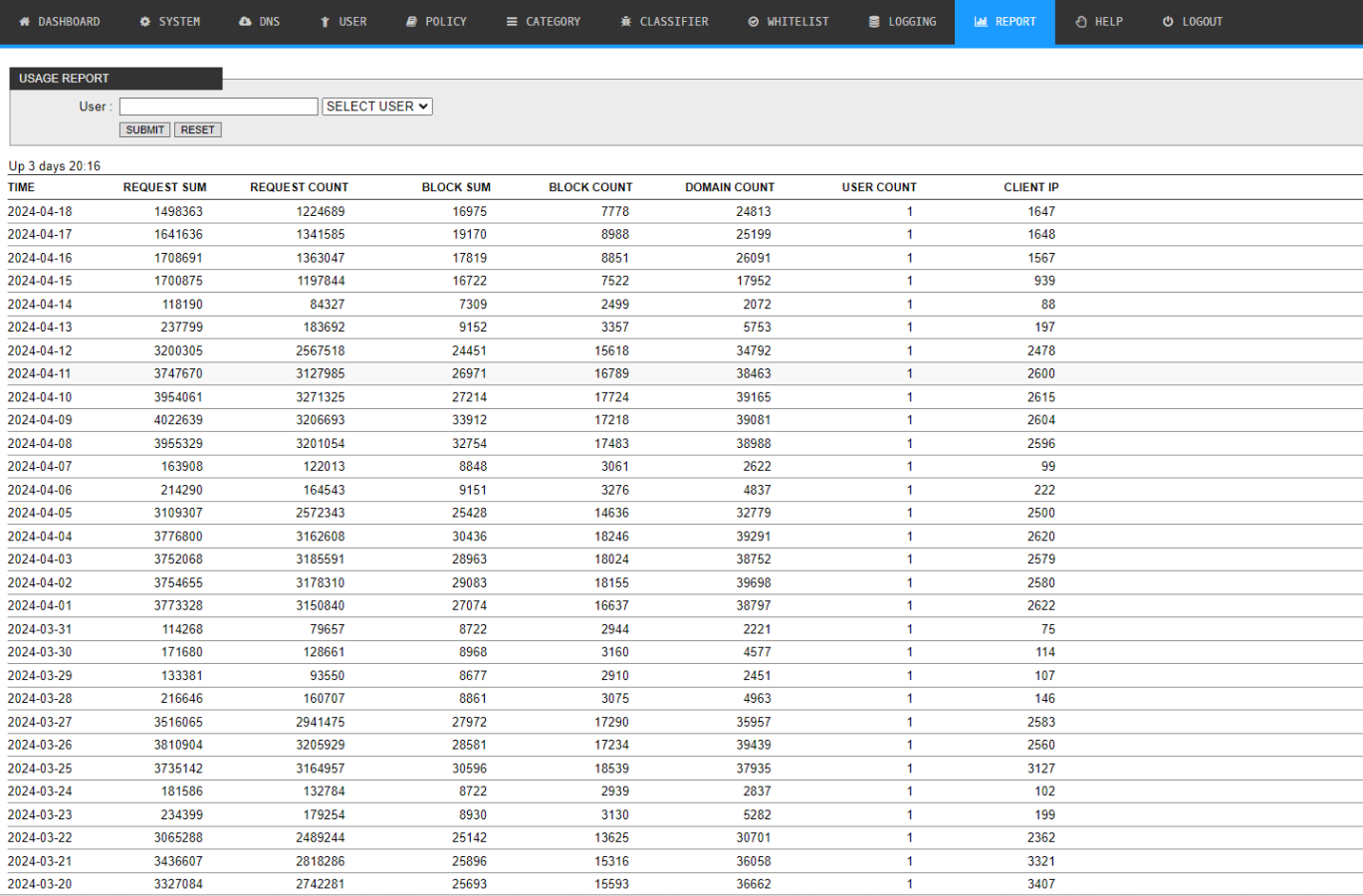The width and height of the screenshot is (1363, 896).
Task: Click the Logout power icon
Action: (x=1168, y=22)
